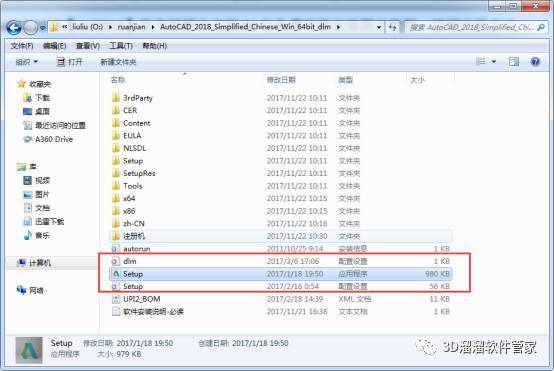Select the autorun file icon
The image size is (554, 371).
point(116,249)
